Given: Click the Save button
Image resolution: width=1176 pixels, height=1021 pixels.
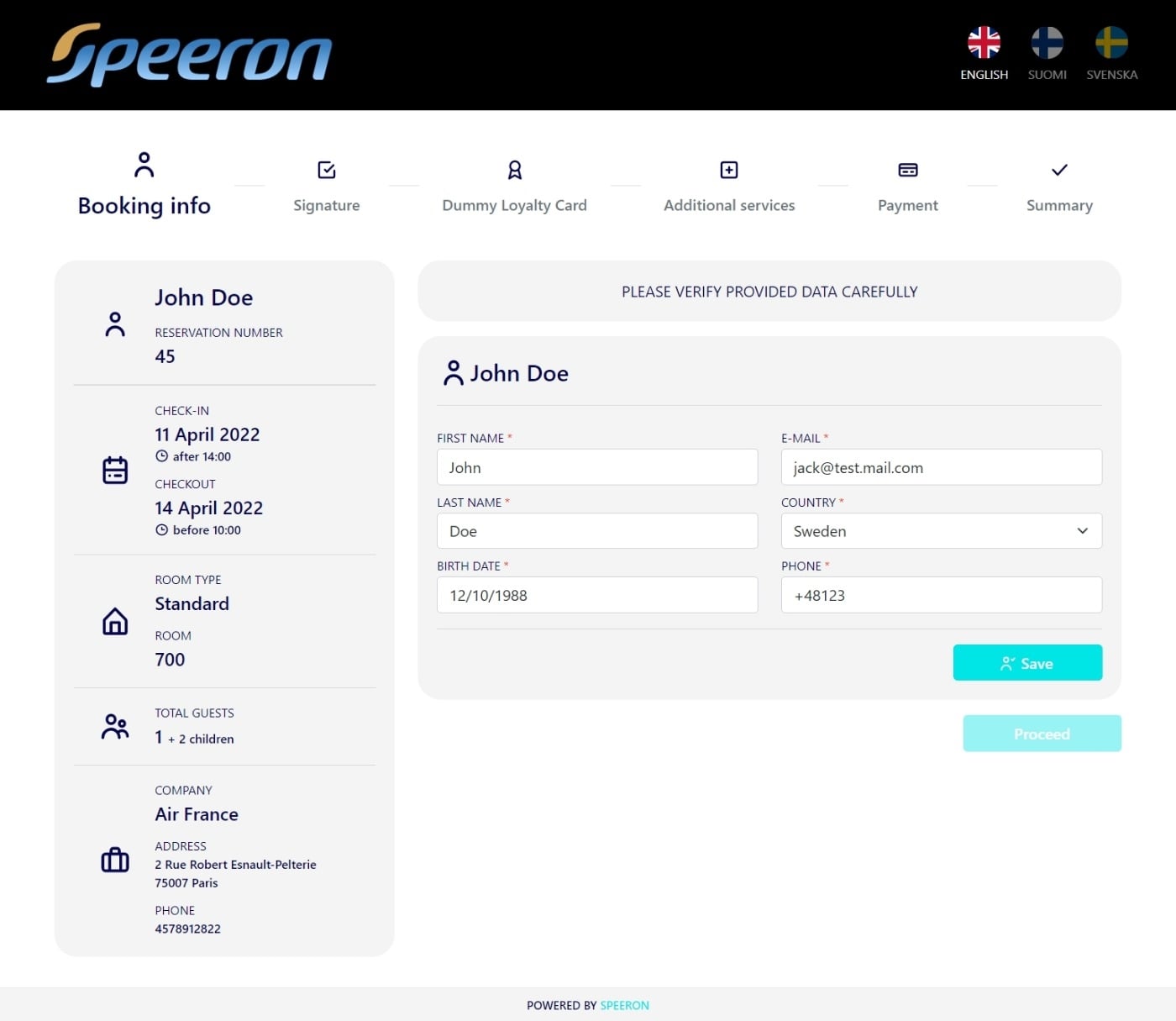Looking at the screenshot, I should tap(1027, 662).
